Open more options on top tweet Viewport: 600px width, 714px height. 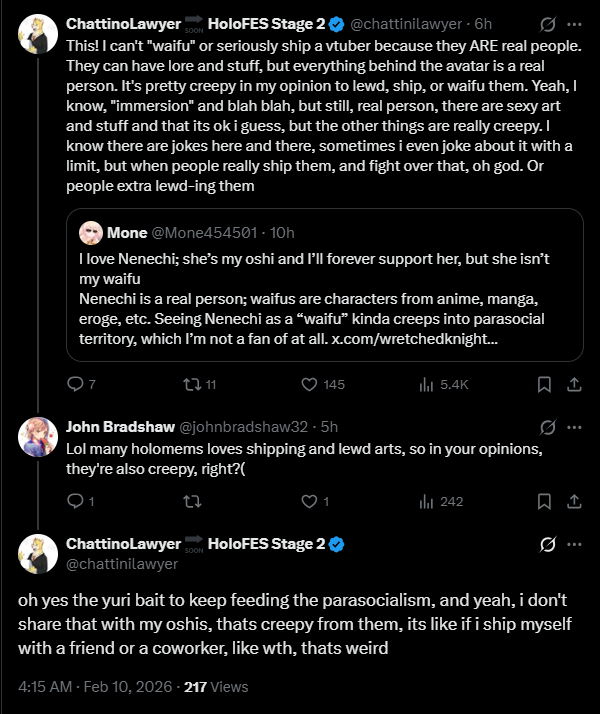[575, 22]
